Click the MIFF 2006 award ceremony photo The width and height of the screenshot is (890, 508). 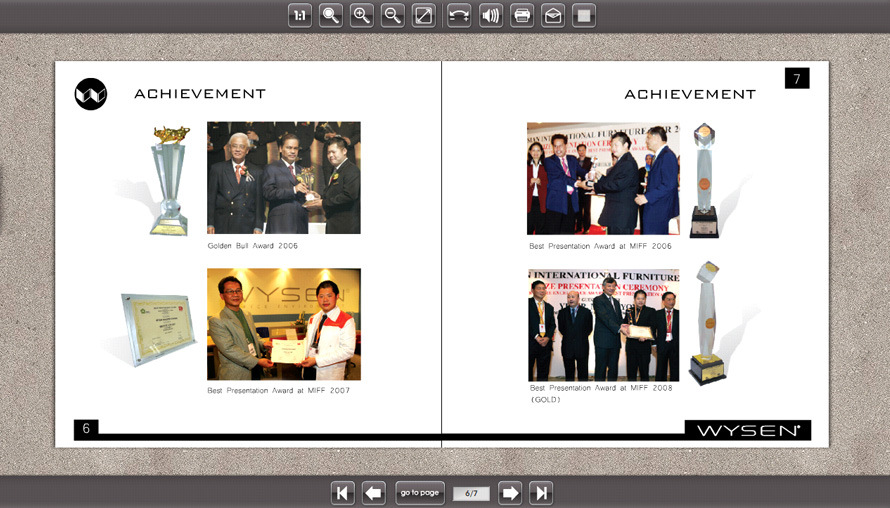[x=603, y=178]
